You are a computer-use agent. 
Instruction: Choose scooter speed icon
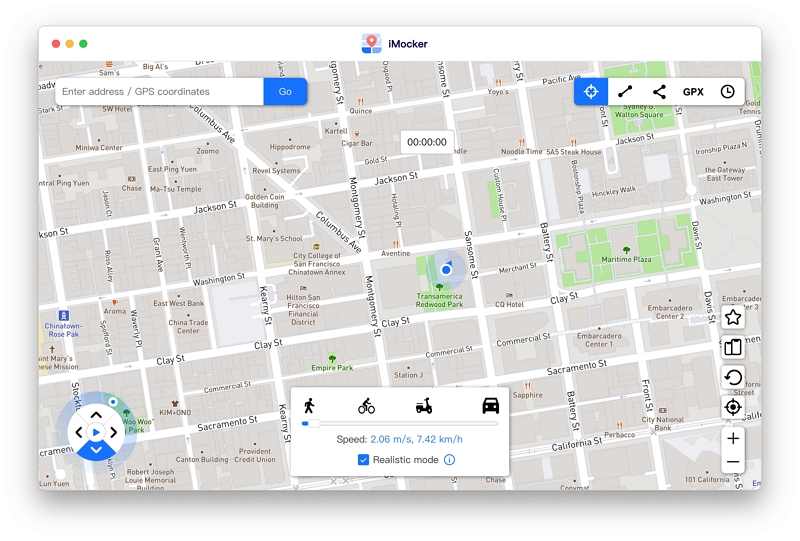click(x=424, y=406)
